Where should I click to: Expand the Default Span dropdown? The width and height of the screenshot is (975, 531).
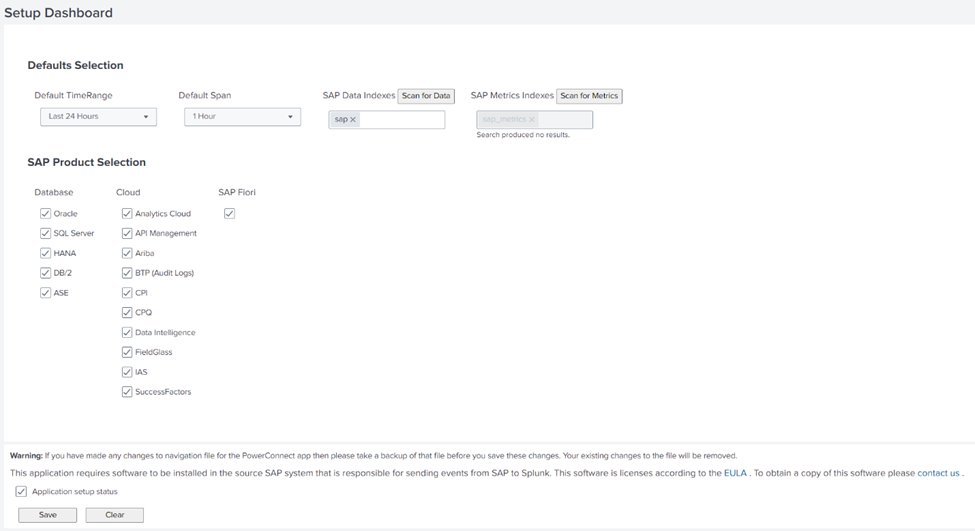pyautogui.click(x=242, y=117)
